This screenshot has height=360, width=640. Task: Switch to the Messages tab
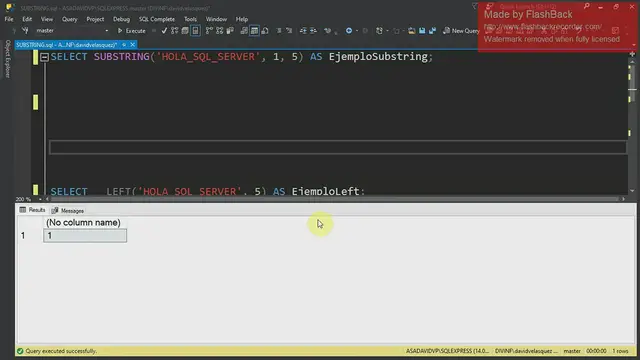tap(68, 211)
